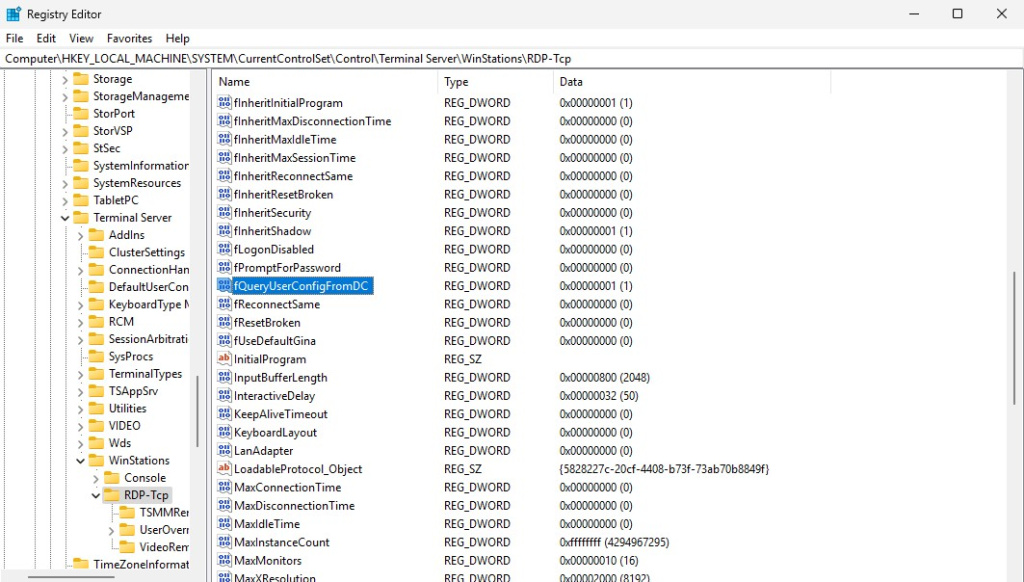Image resolution: width=1024 pixels, height=582 pixels.
Task: Expand the UserOverride subkey chevron
Action: point(111,530)
